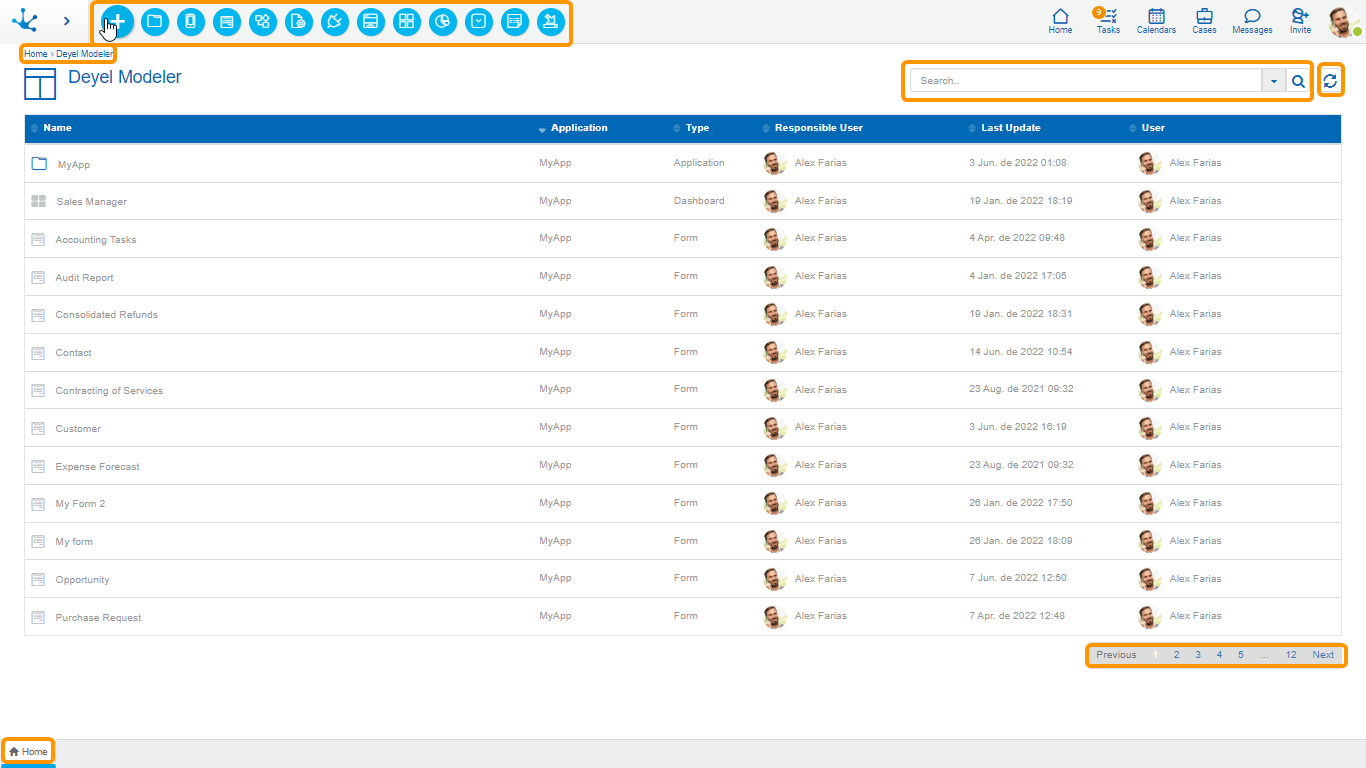Click the dashboard four-squares toolbar icon
Screen dimensions: 1366x768
(x=407, y=21)
